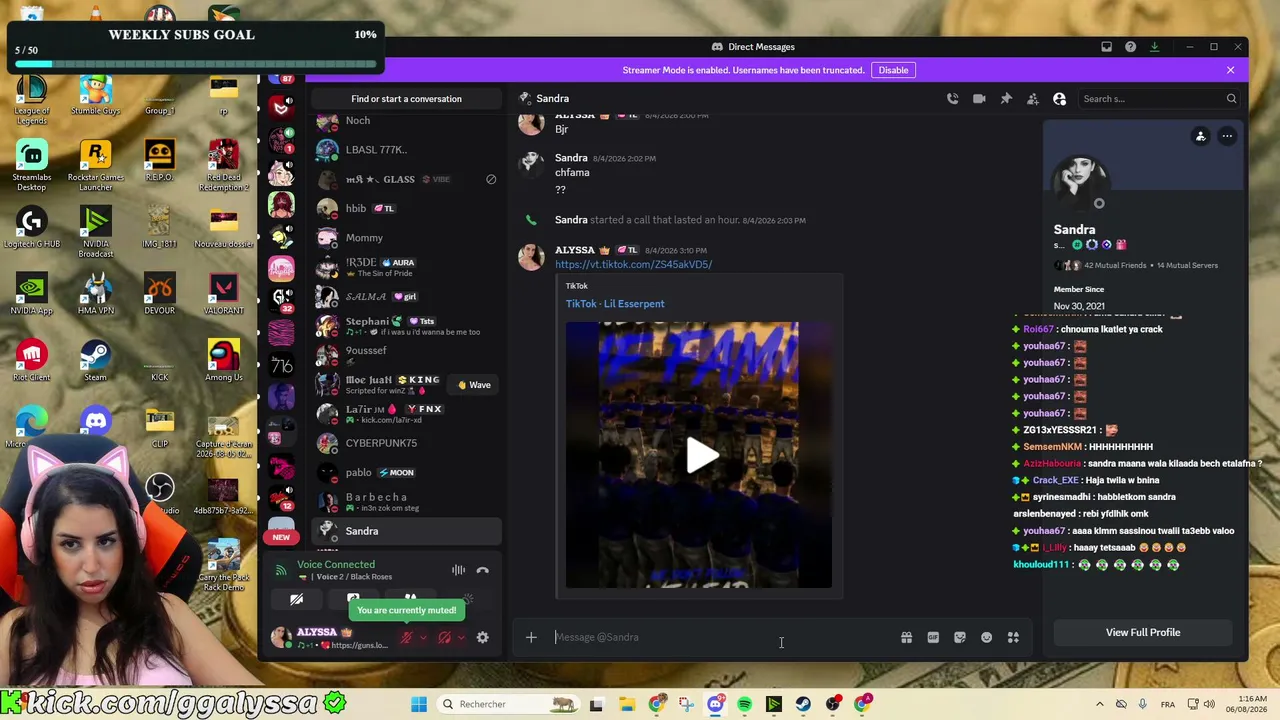Open the NEW server badge in sidebar

click(281, 537)
